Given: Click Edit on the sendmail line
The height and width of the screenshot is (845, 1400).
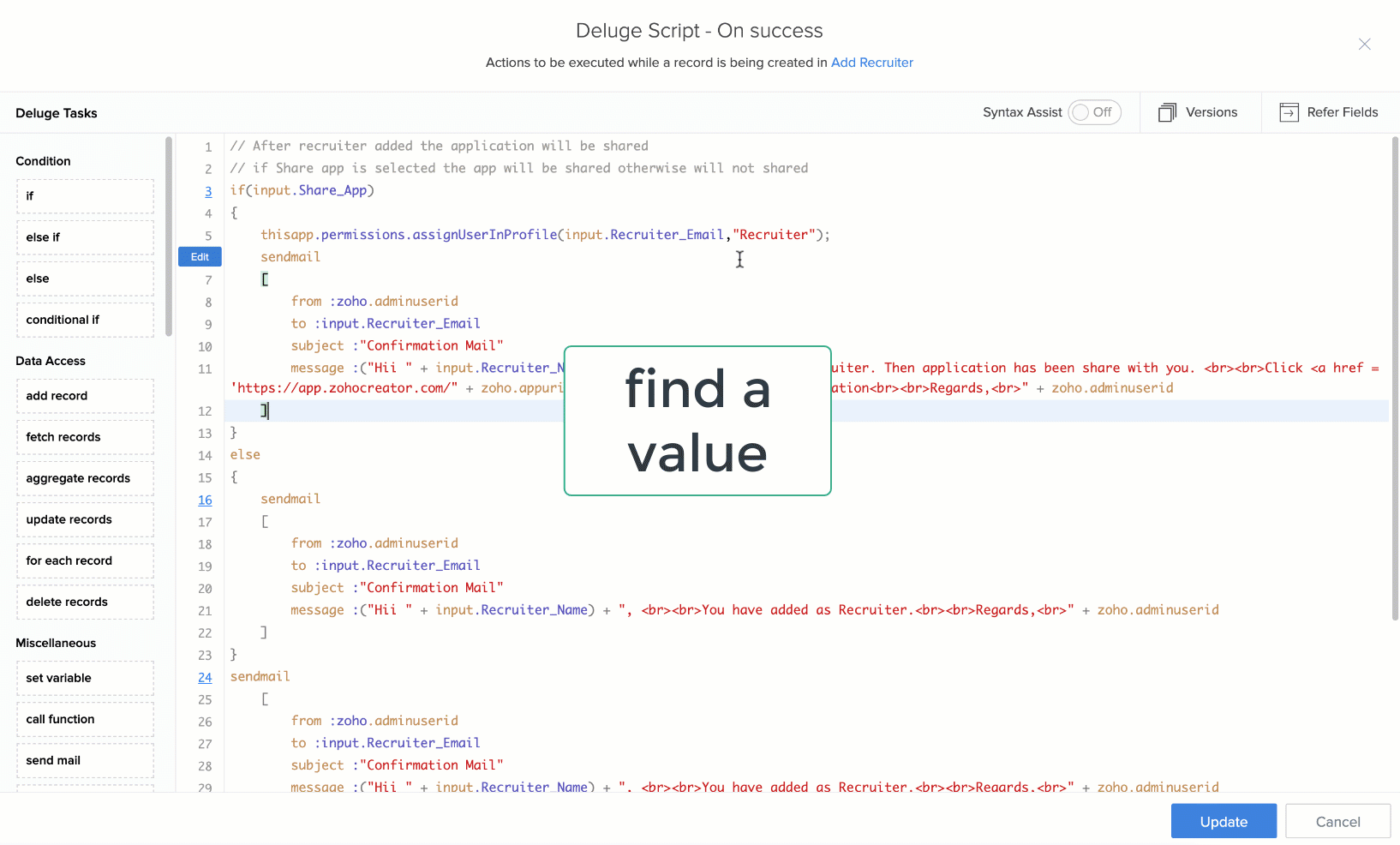Looking at the screenshot, I should point(200,256).
